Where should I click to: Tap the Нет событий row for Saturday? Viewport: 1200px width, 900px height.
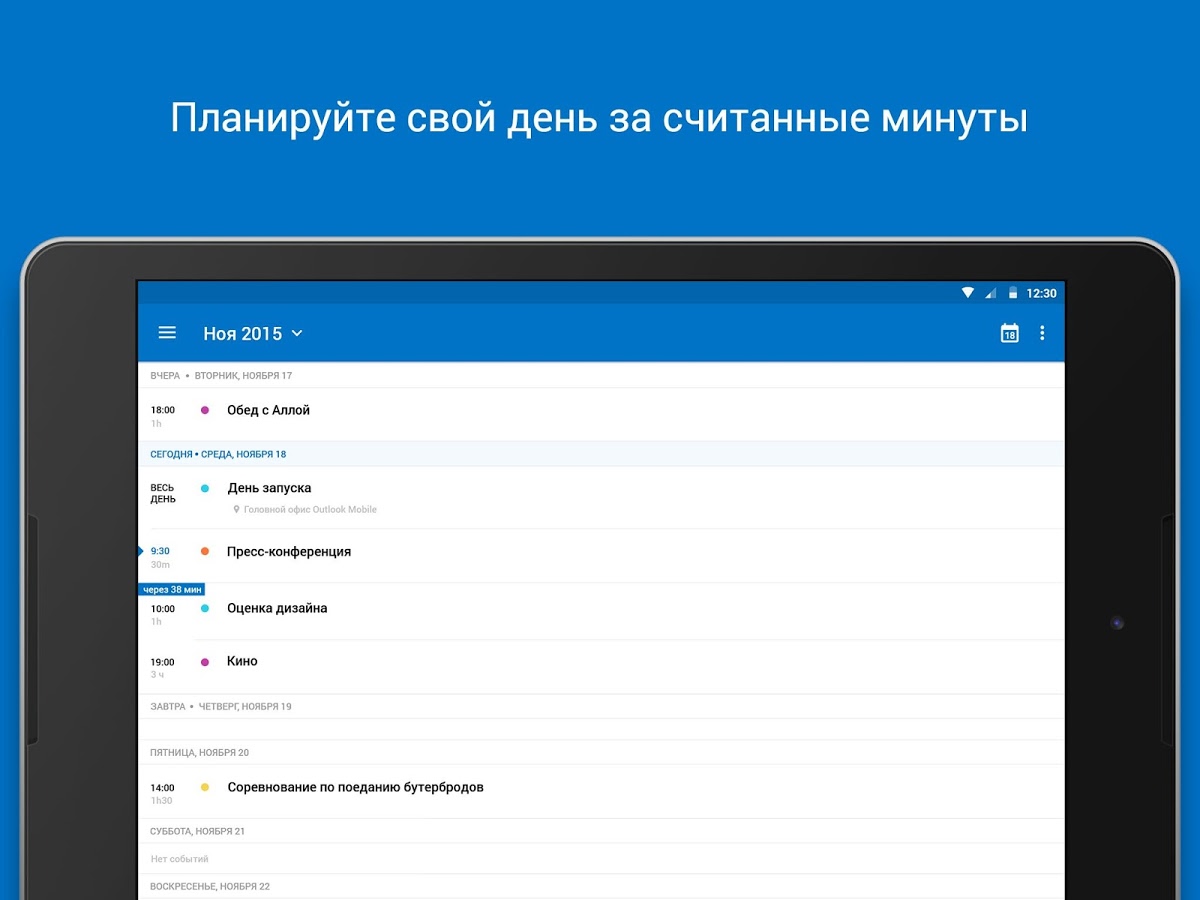pos(180,859)
